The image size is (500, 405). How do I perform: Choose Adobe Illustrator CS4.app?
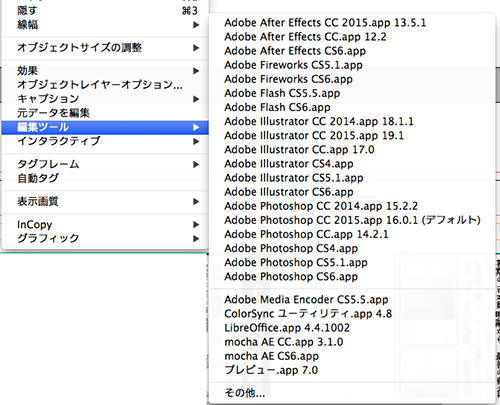click(352, 164)
